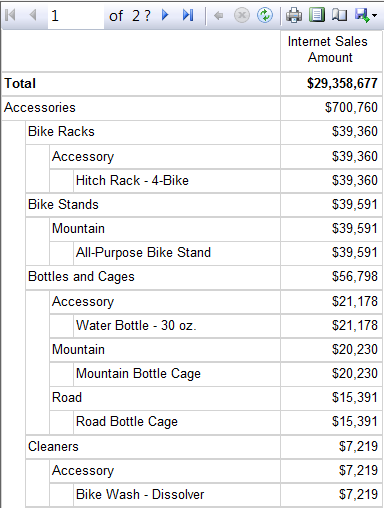Click the current page number field

click(x=76, y=16)
